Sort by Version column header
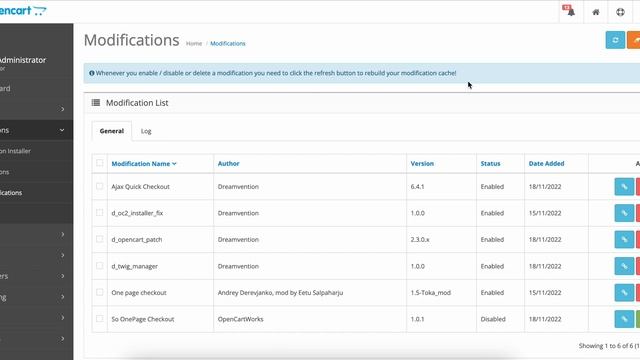 tap(422, 164)
